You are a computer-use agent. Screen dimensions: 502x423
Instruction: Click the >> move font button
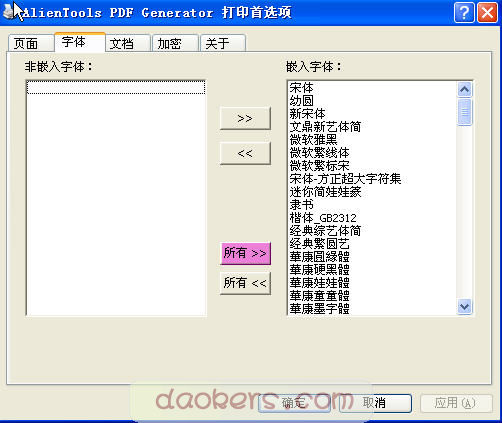pyautogui.click(x=245, y=118)
